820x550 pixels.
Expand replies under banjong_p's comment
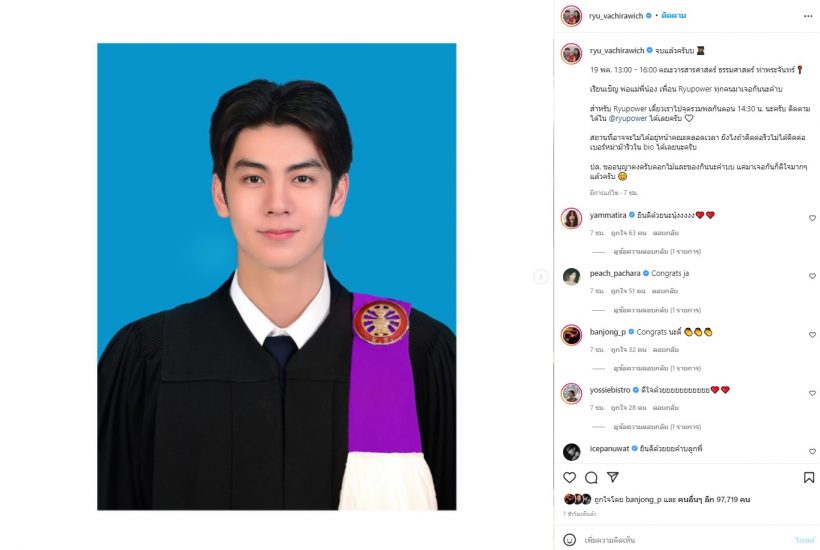pos(657,368)
